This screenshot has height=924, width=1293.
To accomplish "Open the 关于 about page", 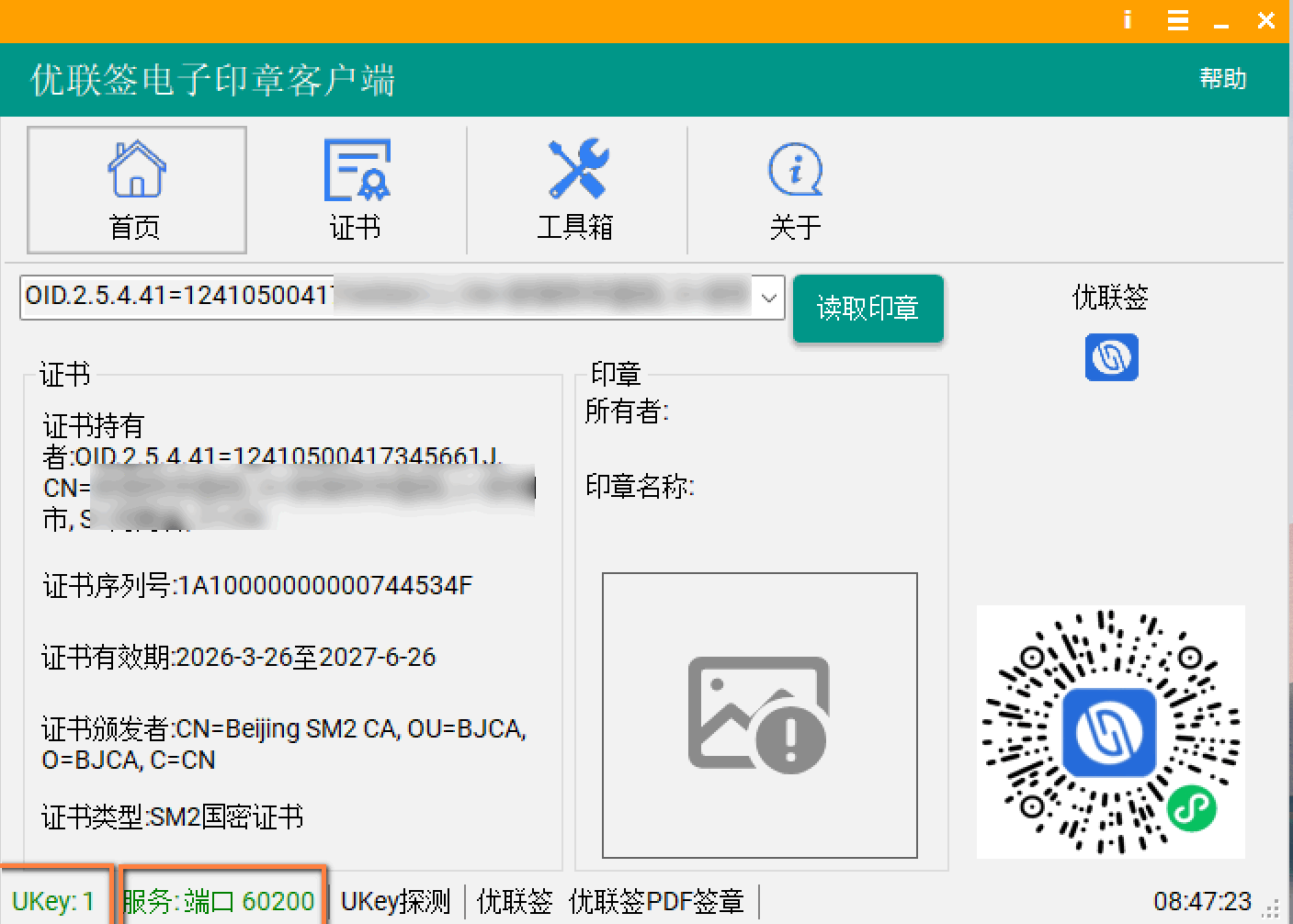I will click(x=794, y=190).
